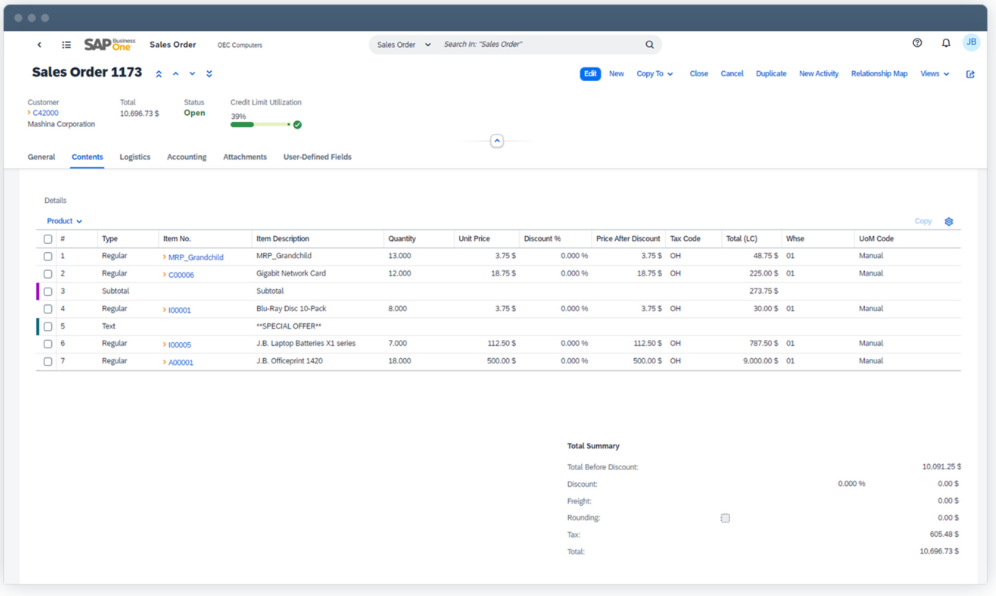The height and width of the screenshot is (596, 996).
Task: Jump to first record double-up arrow
Action: (x=159, y=74)
